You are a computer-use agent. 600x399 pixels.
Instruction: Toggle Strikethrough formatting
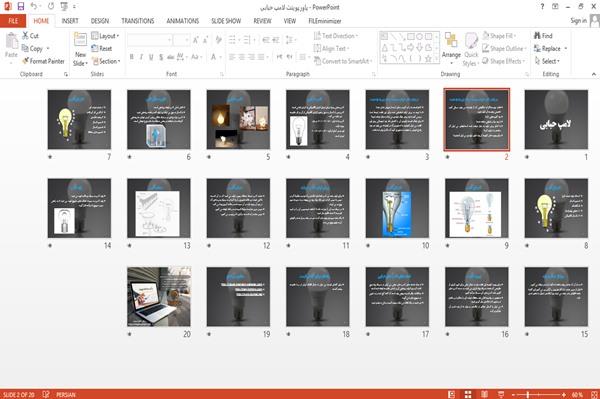pyautogui.click(x=171, y=57)
